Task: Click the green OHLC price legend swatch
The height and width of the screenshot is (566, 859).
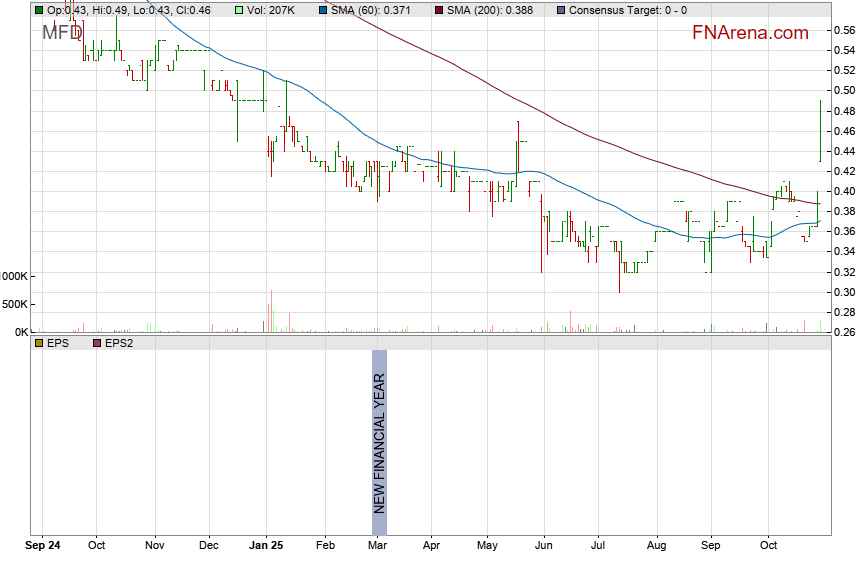Action: [x=39, y=10]
